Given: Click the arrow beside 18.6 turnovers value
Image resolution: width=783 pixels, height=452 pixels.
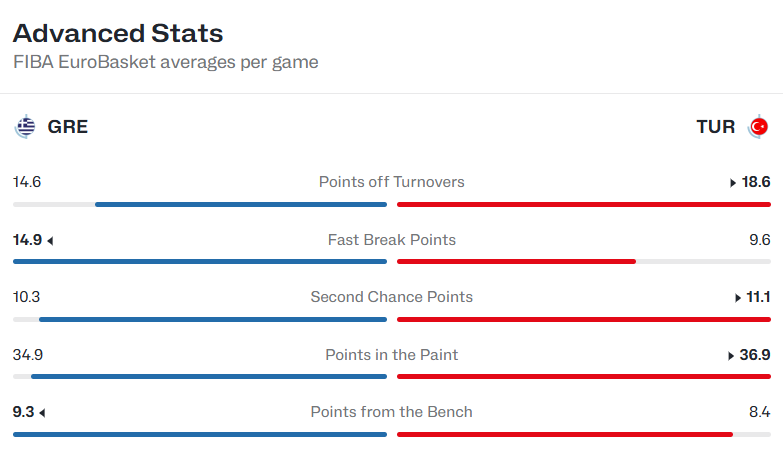Looking at the screenshot, I should click(x=733, y=183).
